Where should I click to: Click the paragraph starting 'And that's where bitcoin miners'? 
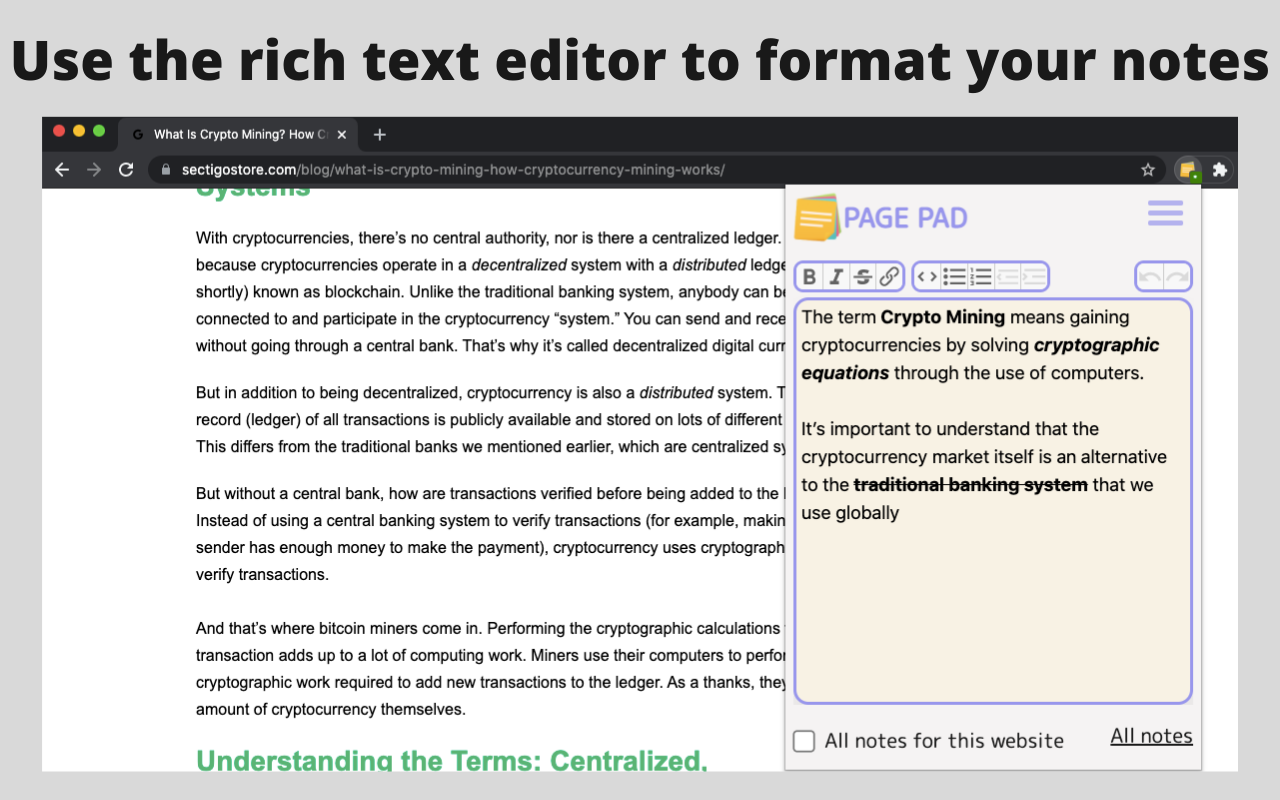pos(490,669)
